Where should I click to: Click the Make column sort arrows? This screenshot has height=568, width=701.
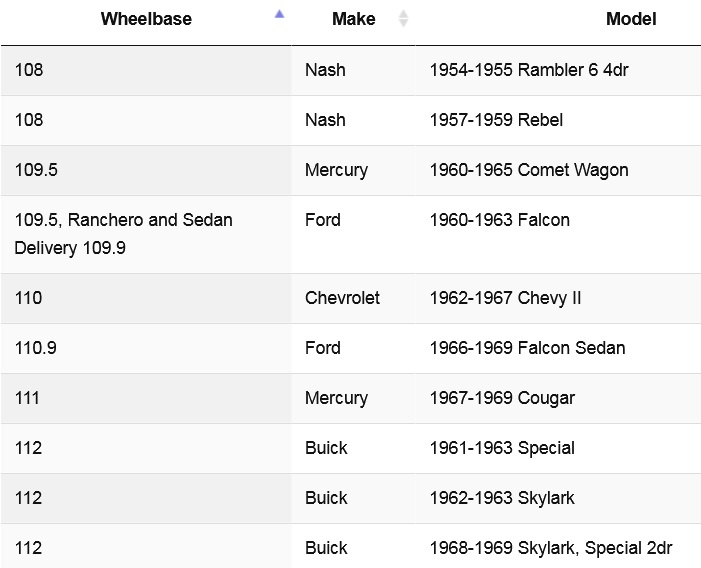[403, 19]
